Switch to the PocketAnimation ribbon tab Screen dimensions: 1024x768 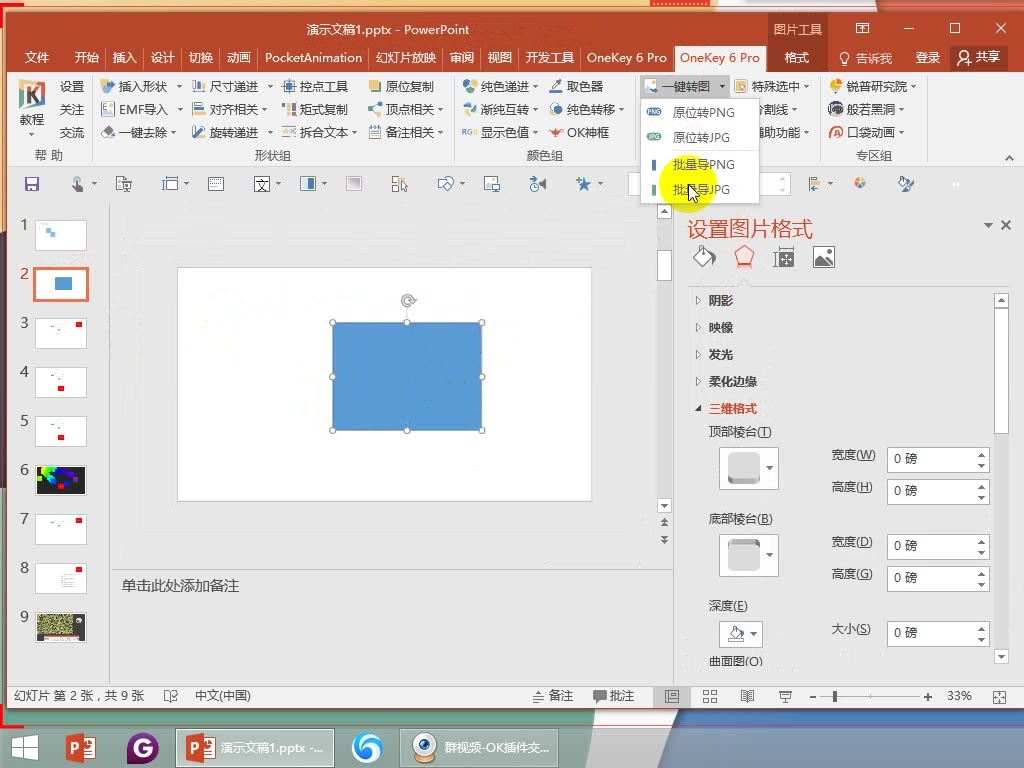(313, 57)
